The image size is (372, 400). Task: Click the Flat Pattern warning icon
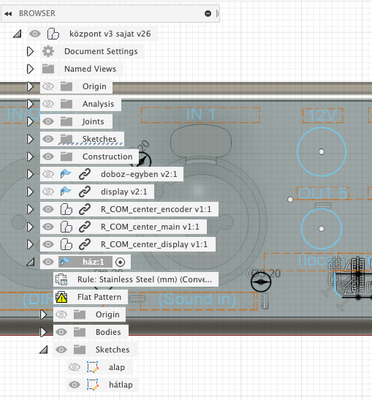(x=62, y=297)
